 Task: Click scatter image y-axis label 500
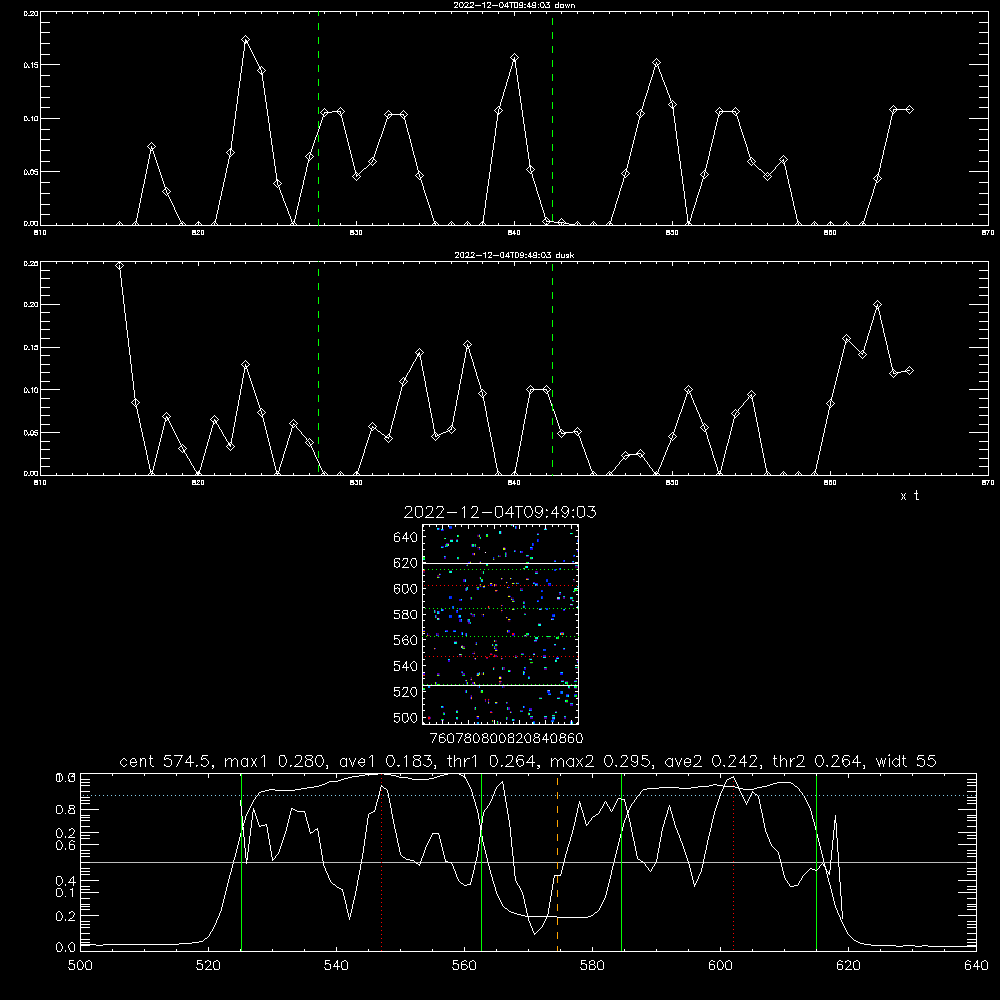click(x=406, y=717)
